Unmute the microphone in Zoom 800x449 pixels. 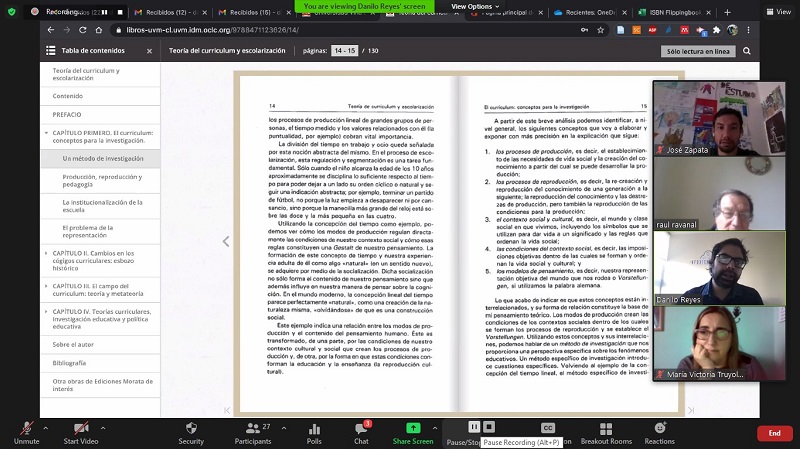tap(27, 433)
